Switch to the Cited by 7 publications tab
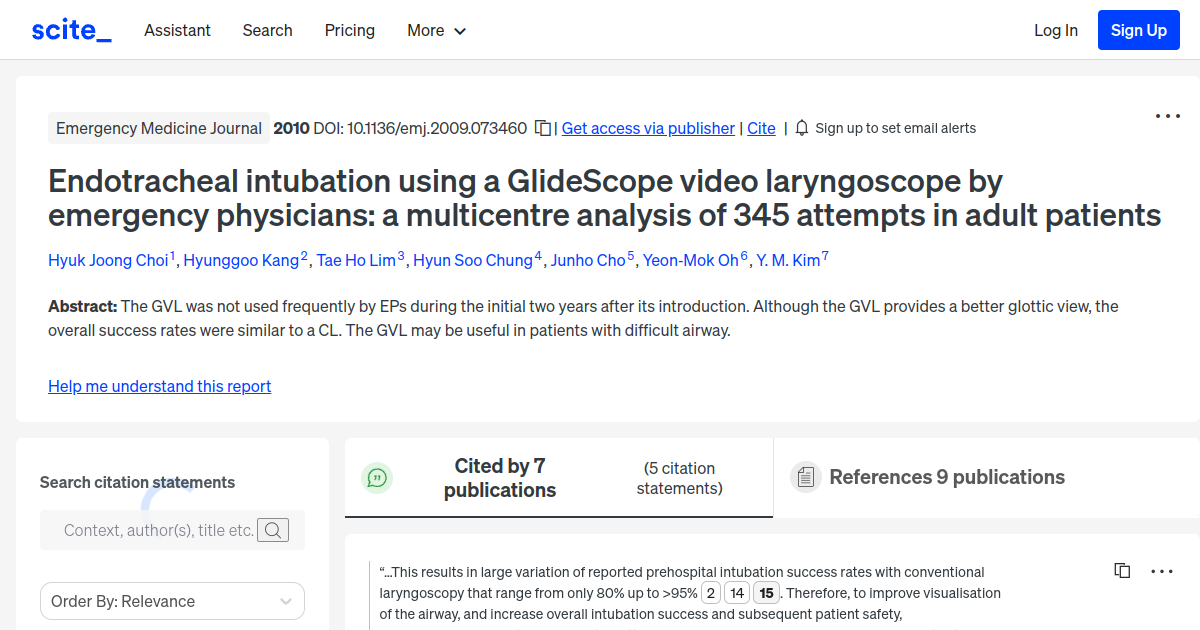1200x630 pixels. click(x=500, y=477)
